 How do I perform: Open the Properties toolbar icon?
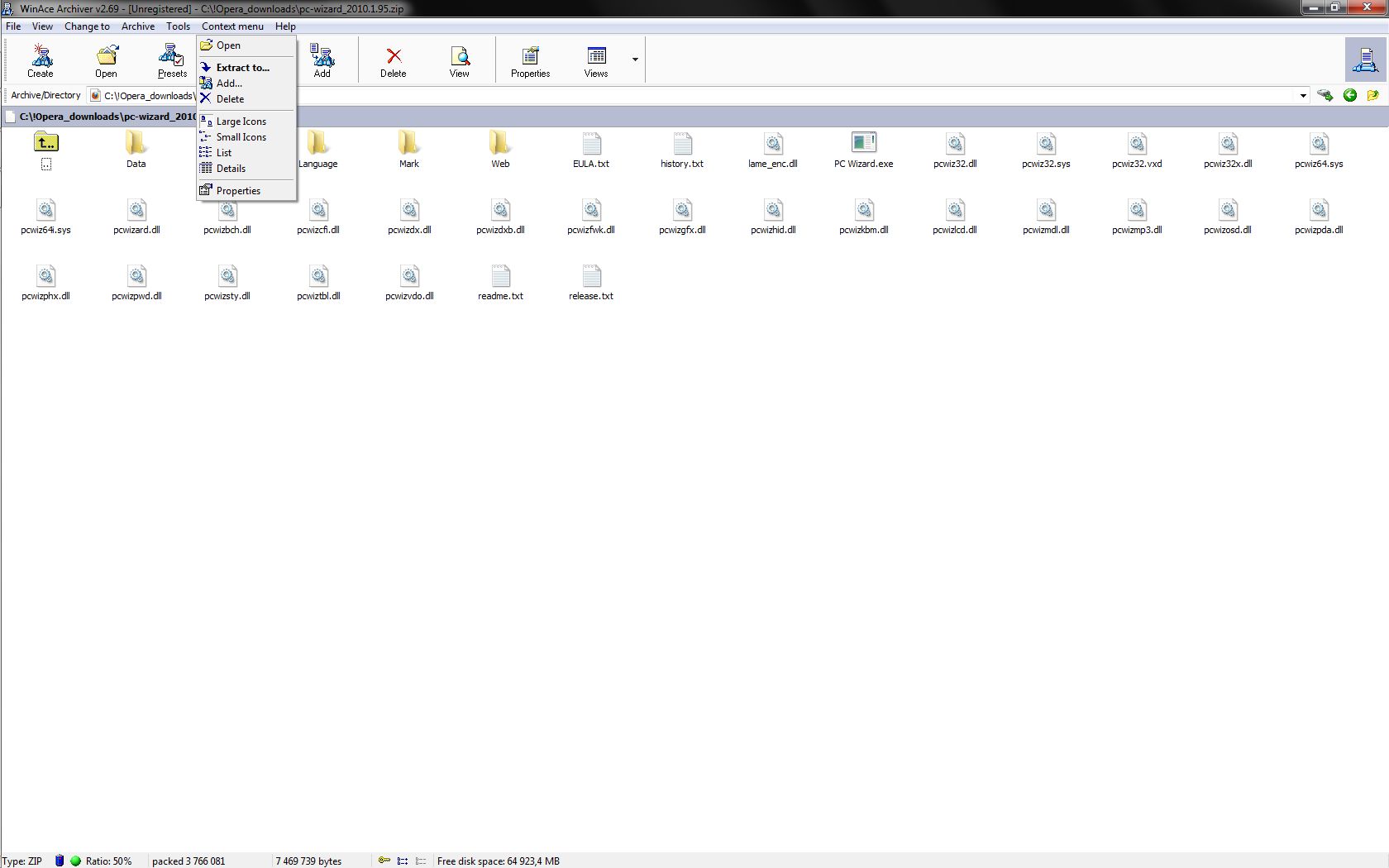coord(530,60)
